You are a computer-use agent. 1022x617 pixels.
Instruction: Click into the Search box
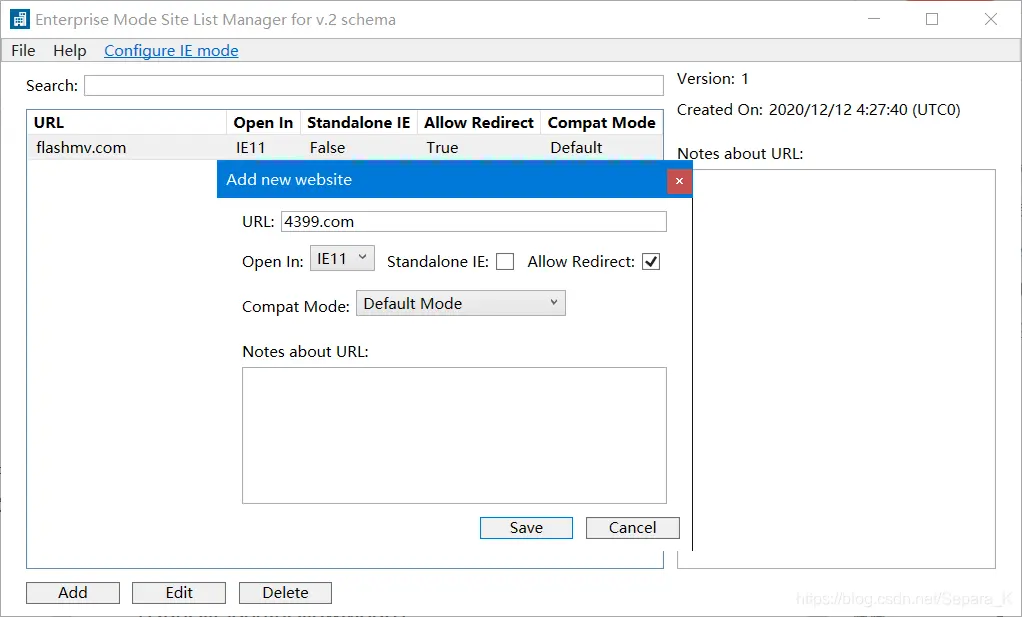pos(373,86)
